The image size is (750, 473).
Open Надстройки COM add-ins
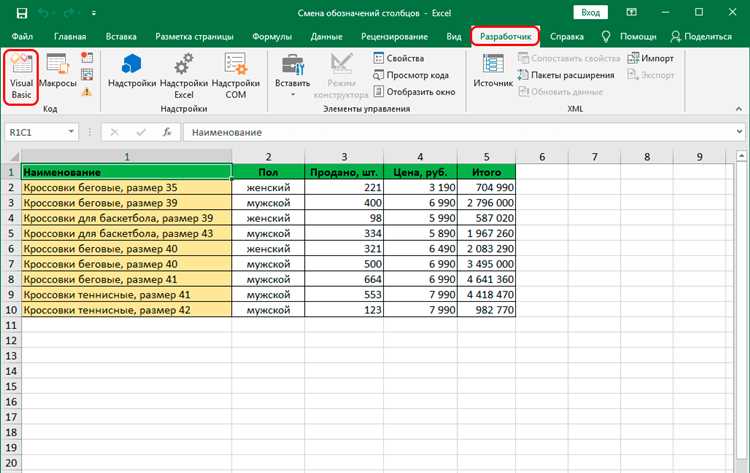235,77
